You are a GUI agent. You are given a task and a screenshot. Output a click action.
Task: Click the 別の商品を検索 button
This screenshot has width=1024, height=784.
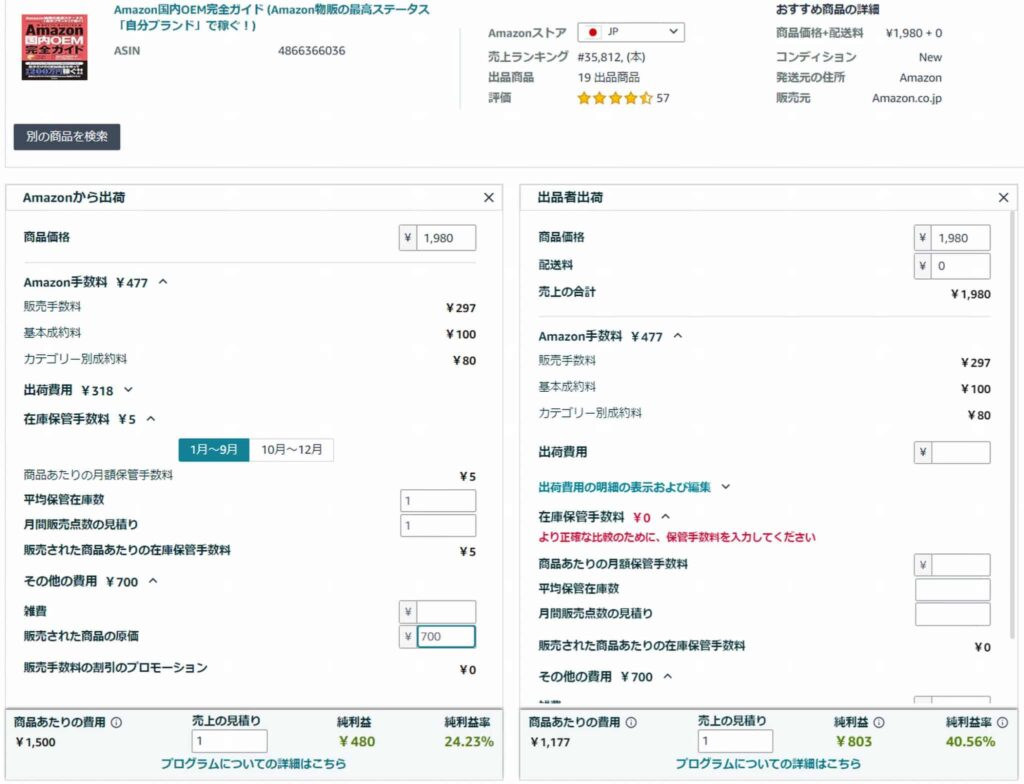pyautogui.click(x=67, y=137)
